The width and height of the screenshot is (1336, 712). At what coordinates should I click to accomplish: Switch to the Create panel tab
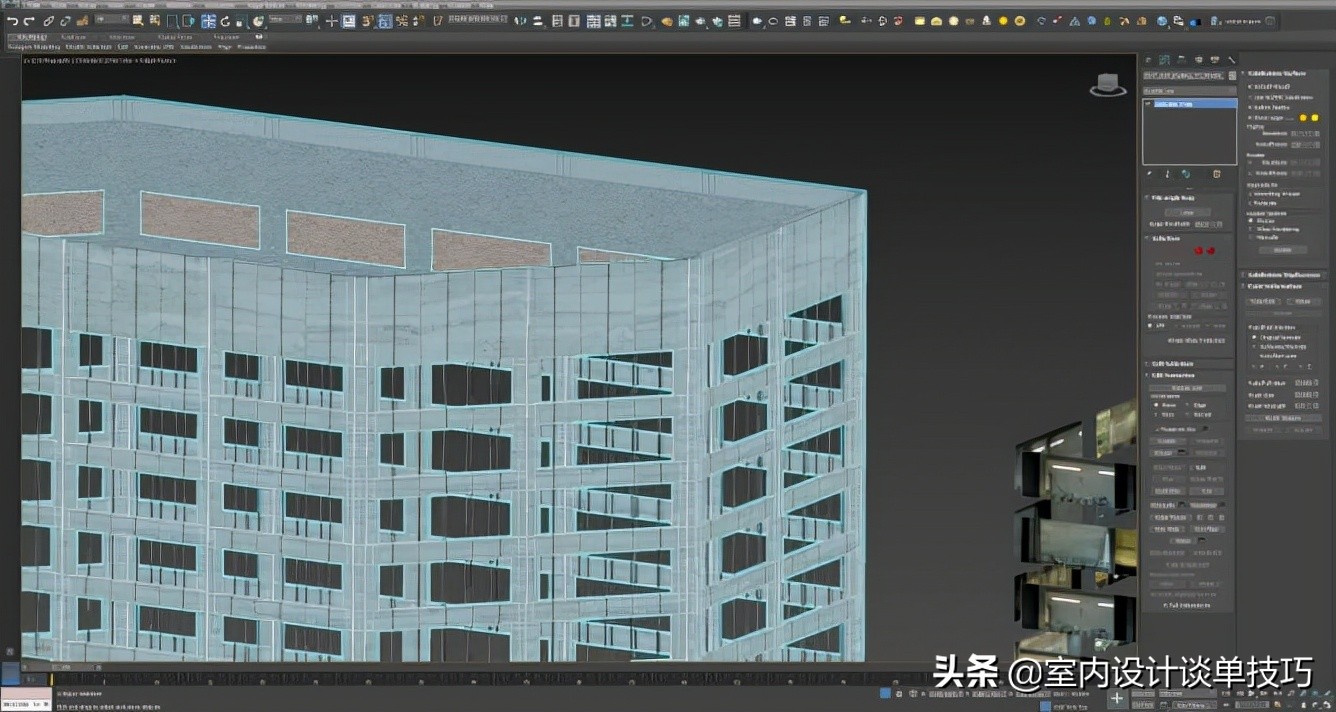[1147, 59]
